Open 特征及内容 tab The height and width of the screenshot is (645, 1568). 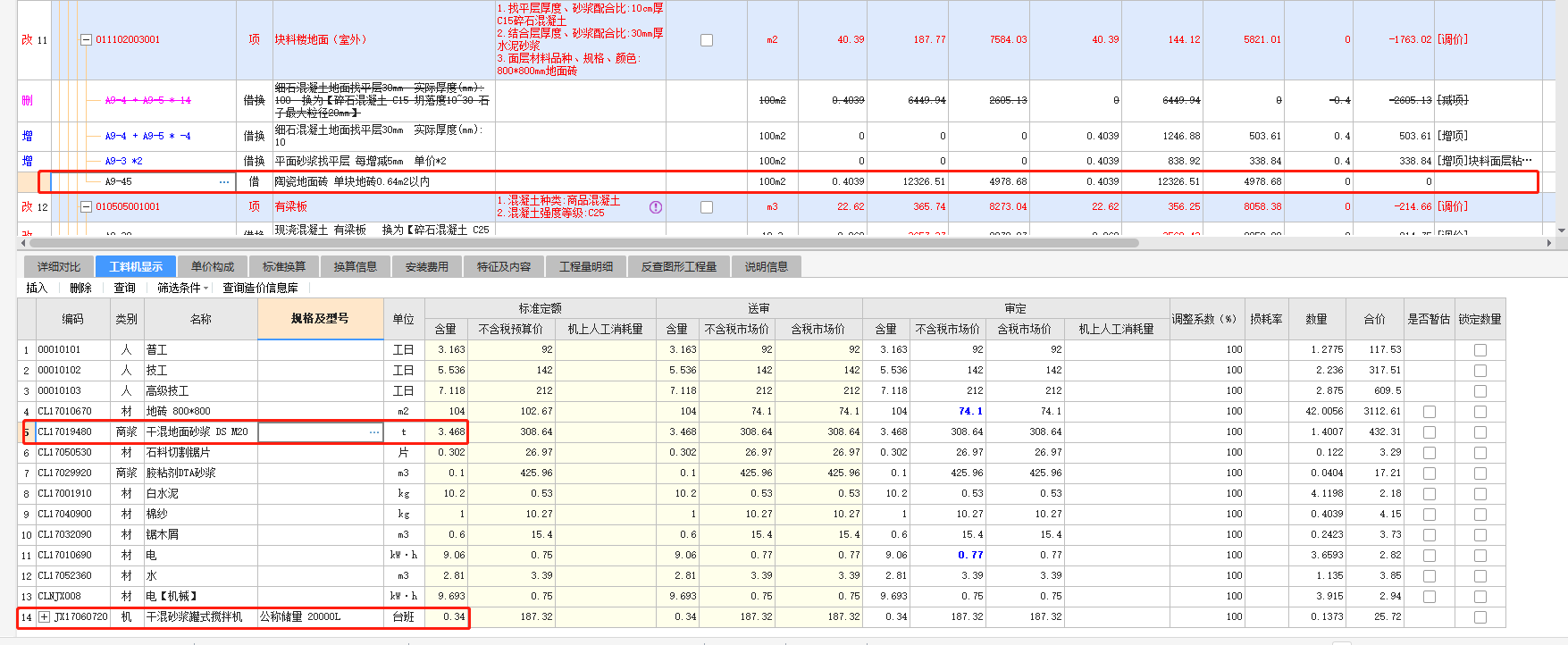point(504,266)
